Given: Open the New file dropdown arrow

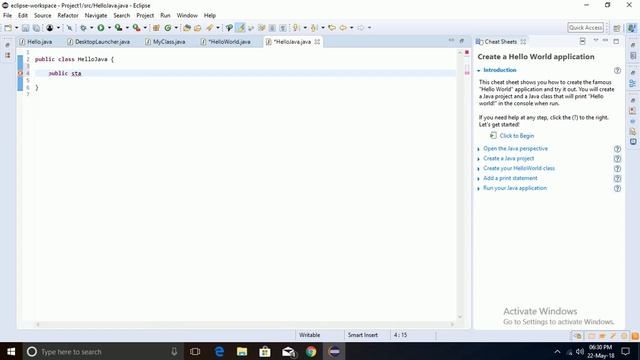Looking at the screenshot, I should pos(17,28).
